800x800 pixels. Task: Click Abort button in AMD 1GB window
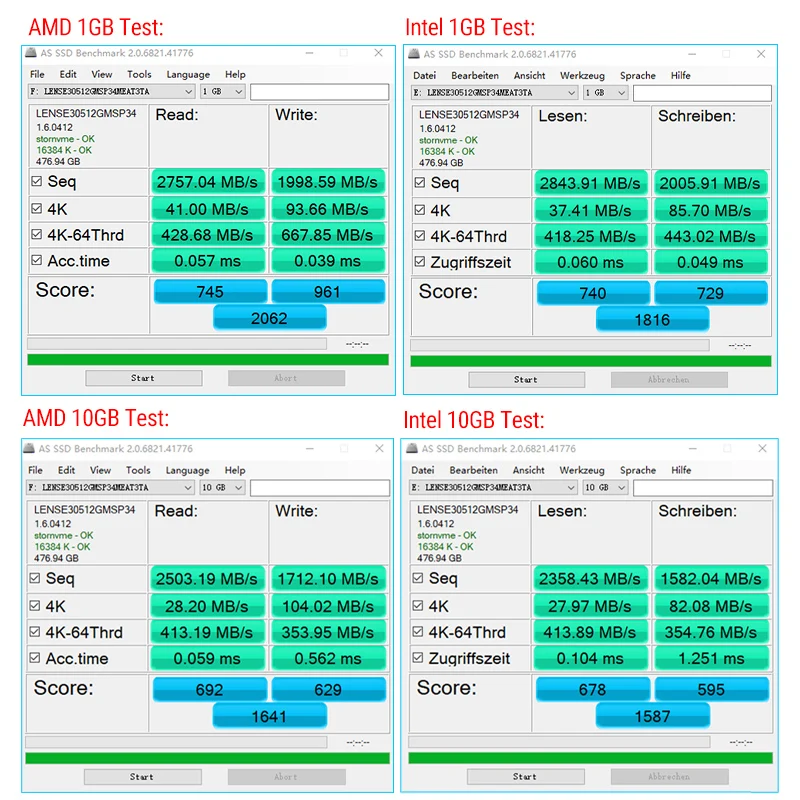pos(286,378)
